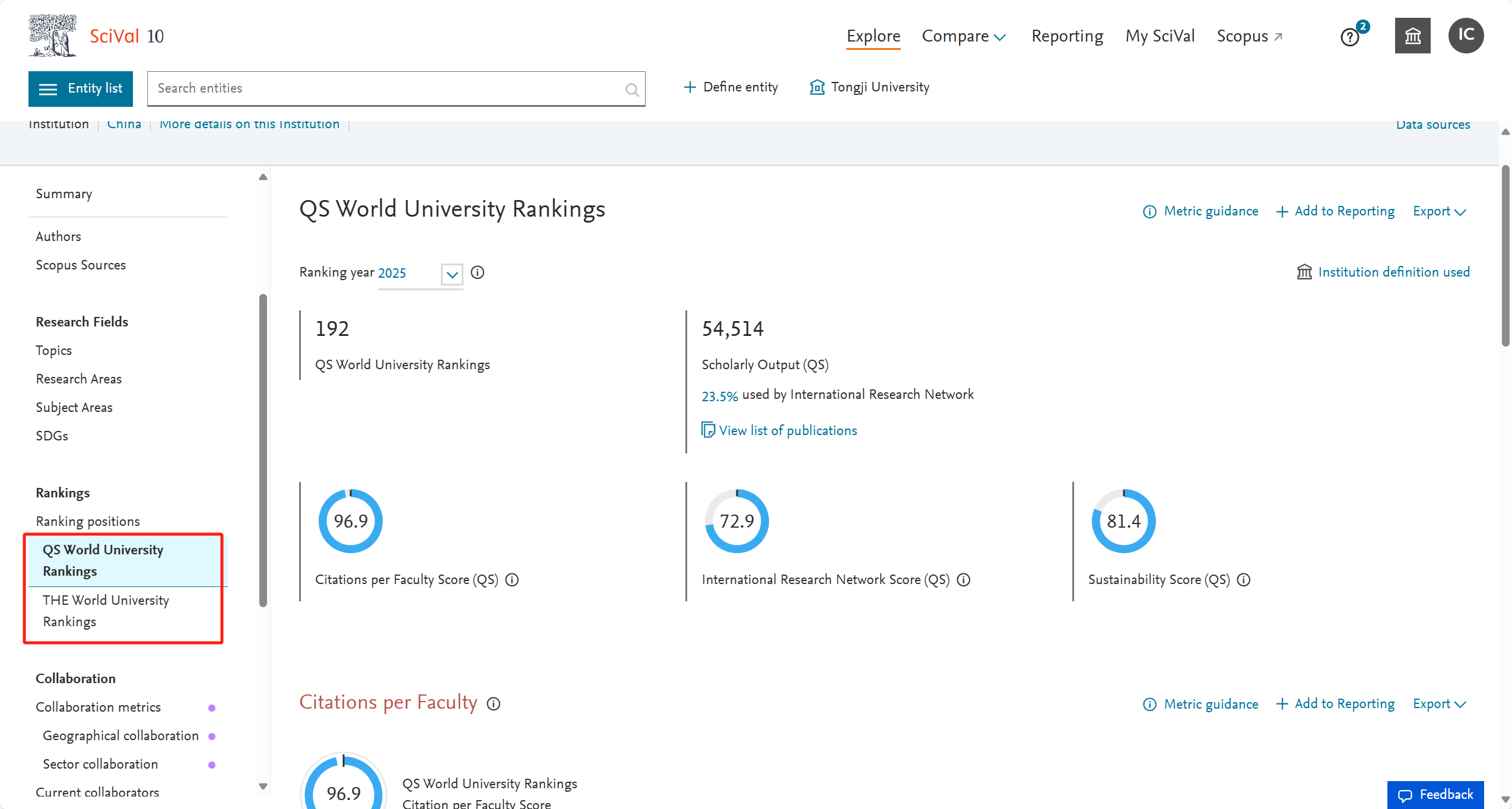Switch to My SciVal
1512x809 pixels.
click(1160, 36)
